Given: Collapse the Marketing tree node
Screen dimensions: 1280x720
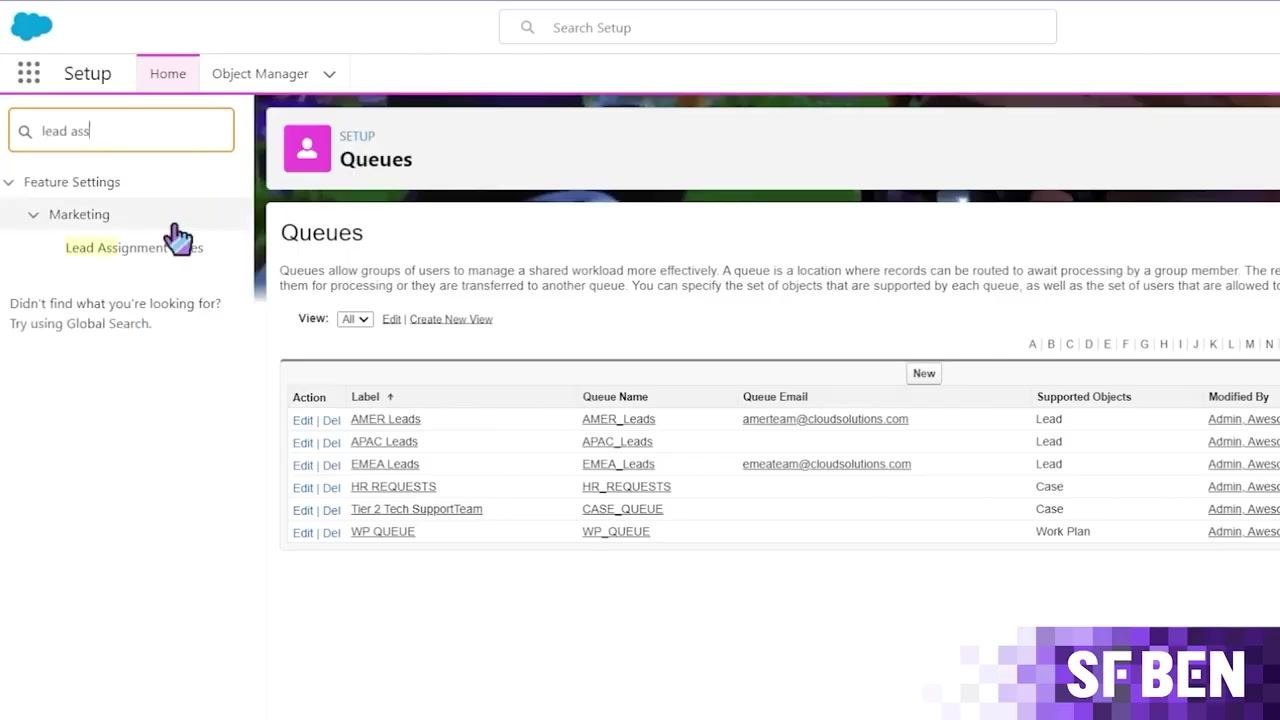Looking at the screenshot, I should (33, 214).
